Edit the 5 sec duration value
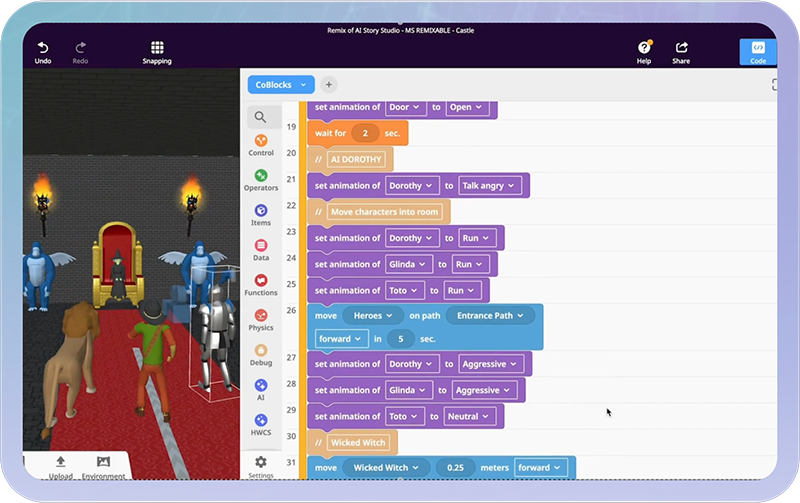 pos(401,339)
